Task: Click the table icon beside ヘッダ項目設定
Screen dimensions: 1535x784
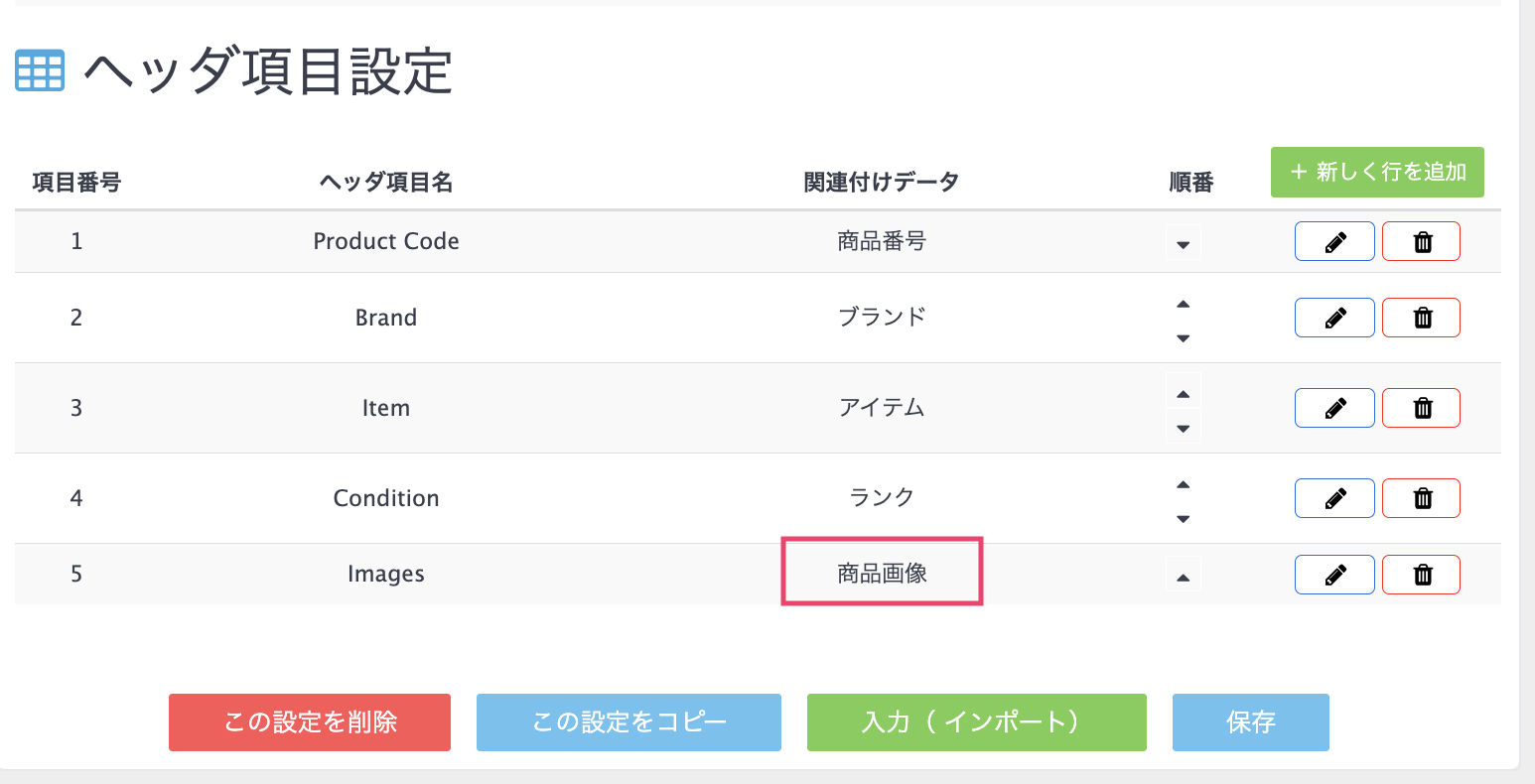Action: [40, 70]
